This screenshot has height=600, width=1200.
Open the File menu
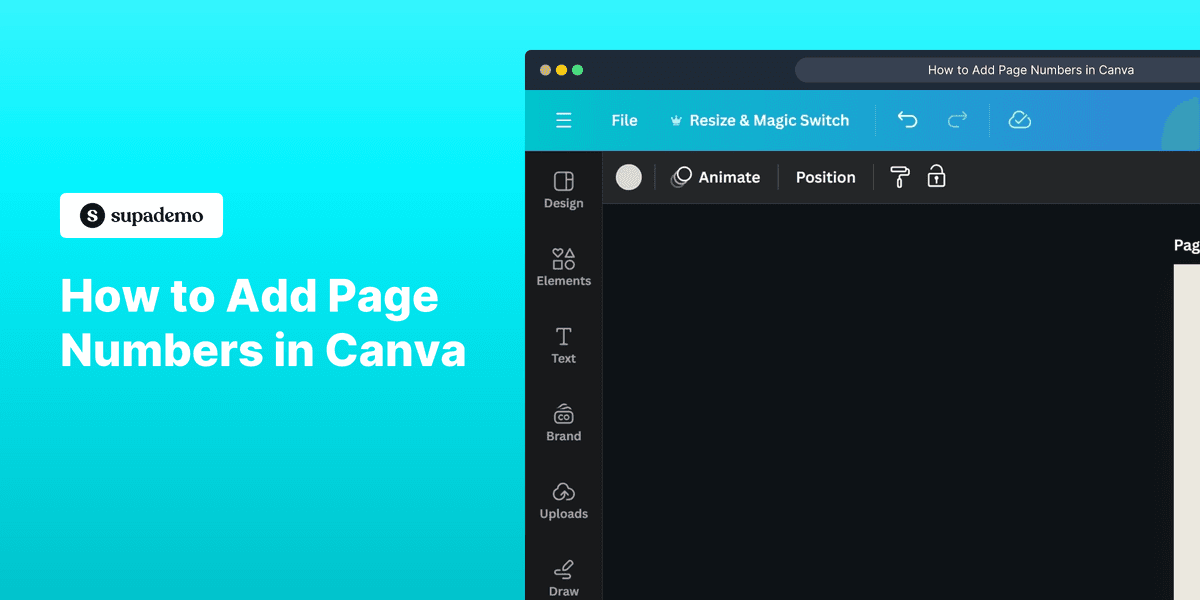(x=624, y=120)
